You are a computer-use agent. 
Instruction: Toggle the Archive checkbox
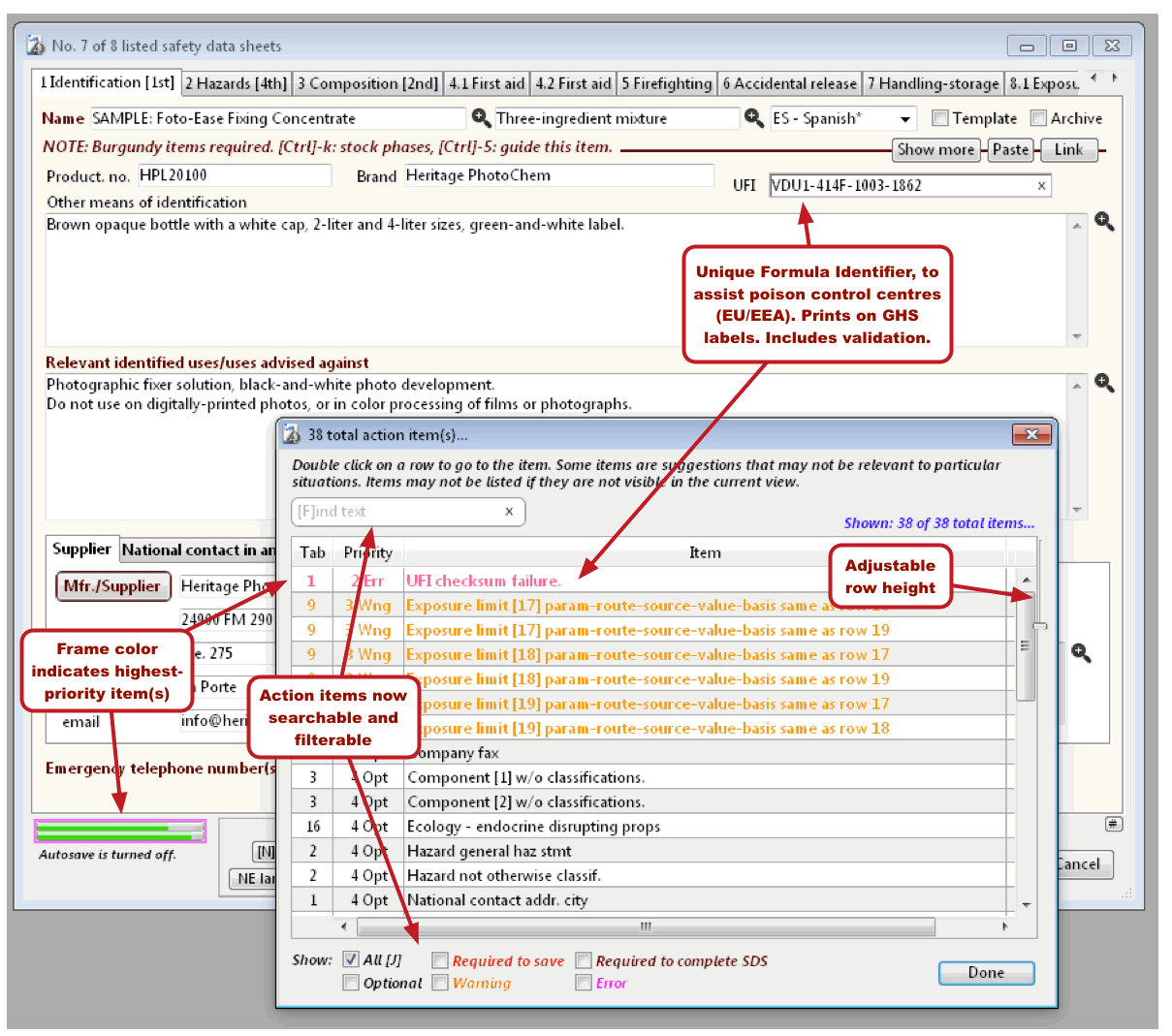tap(1038, 118)
